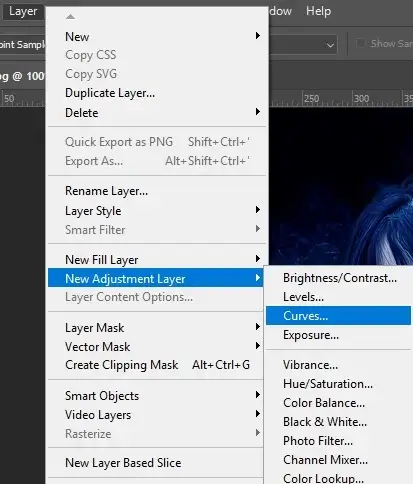Expand the Video Layers submenu
Image resolution: width=413 pixels, height=484 pixels.
(157, 415)
